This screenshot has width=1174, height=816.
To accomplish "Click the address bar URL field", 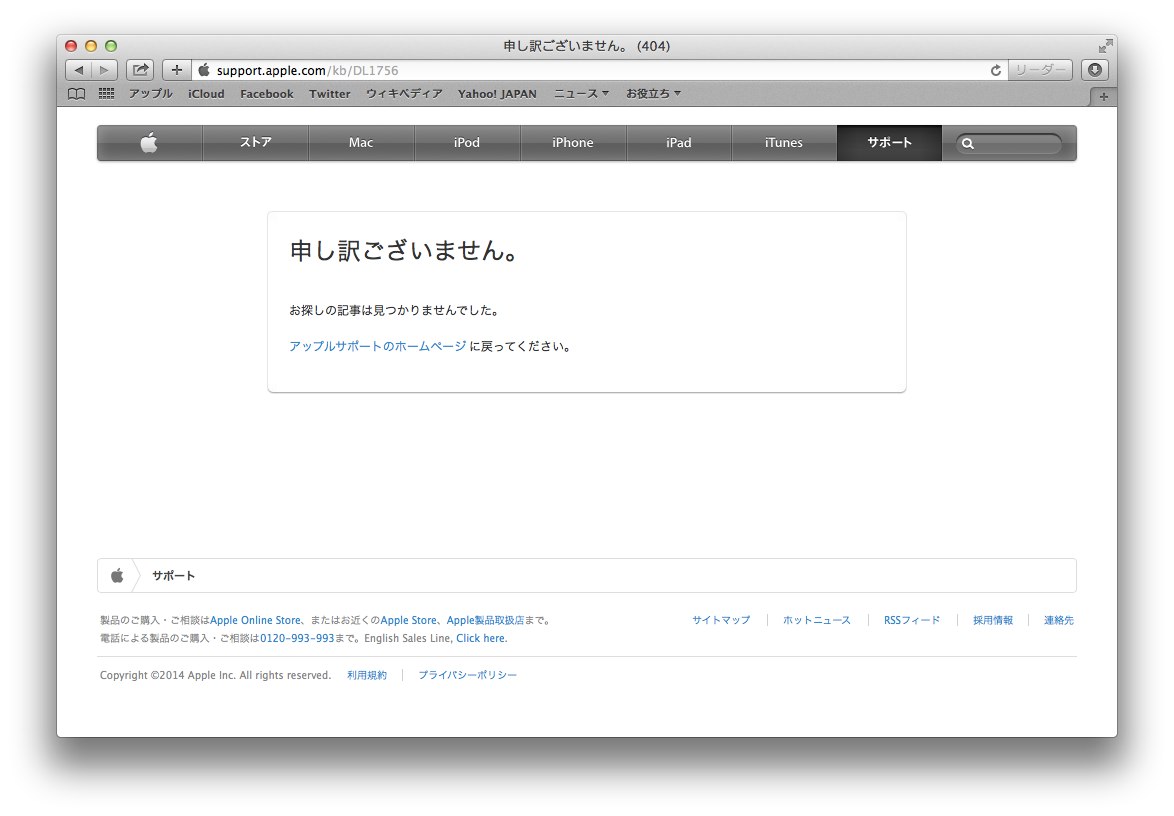I will 599,70.
